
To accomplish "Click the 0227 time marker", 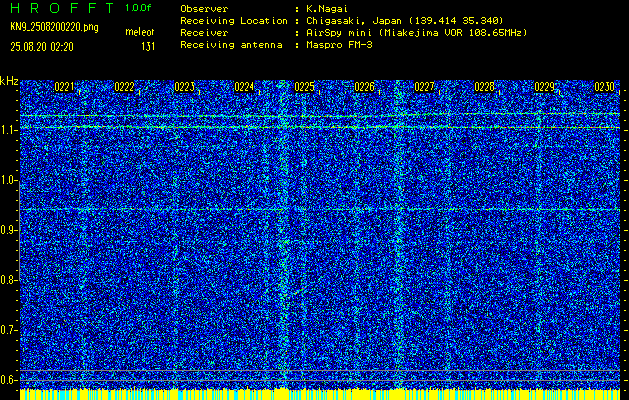I will [424, 87].
